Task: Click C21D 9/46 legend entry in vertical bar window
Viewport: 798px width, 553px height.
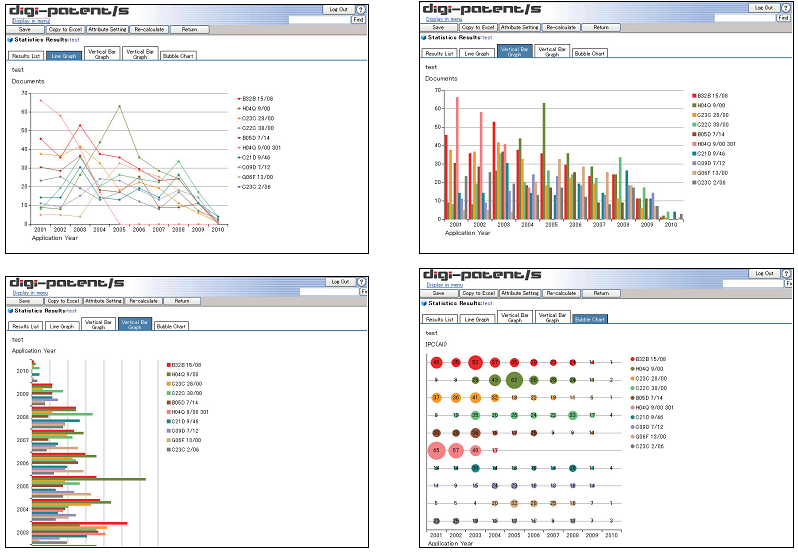Action: [x=709, y=154]
